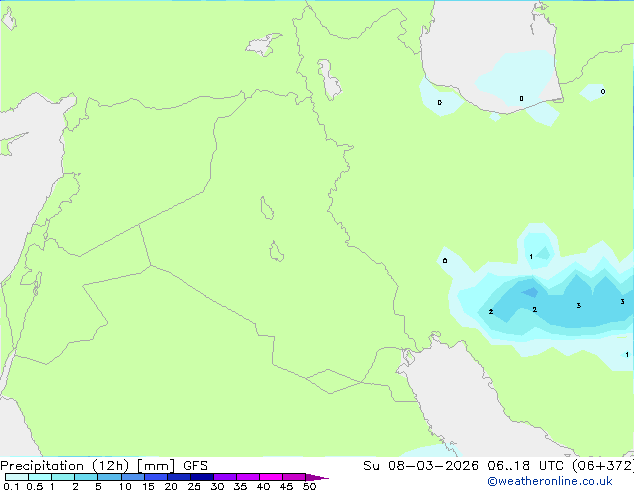This screenshot has width=634, height=490.
Task: Select the 45–50 mm legend swatch
Action: (294, 477)
